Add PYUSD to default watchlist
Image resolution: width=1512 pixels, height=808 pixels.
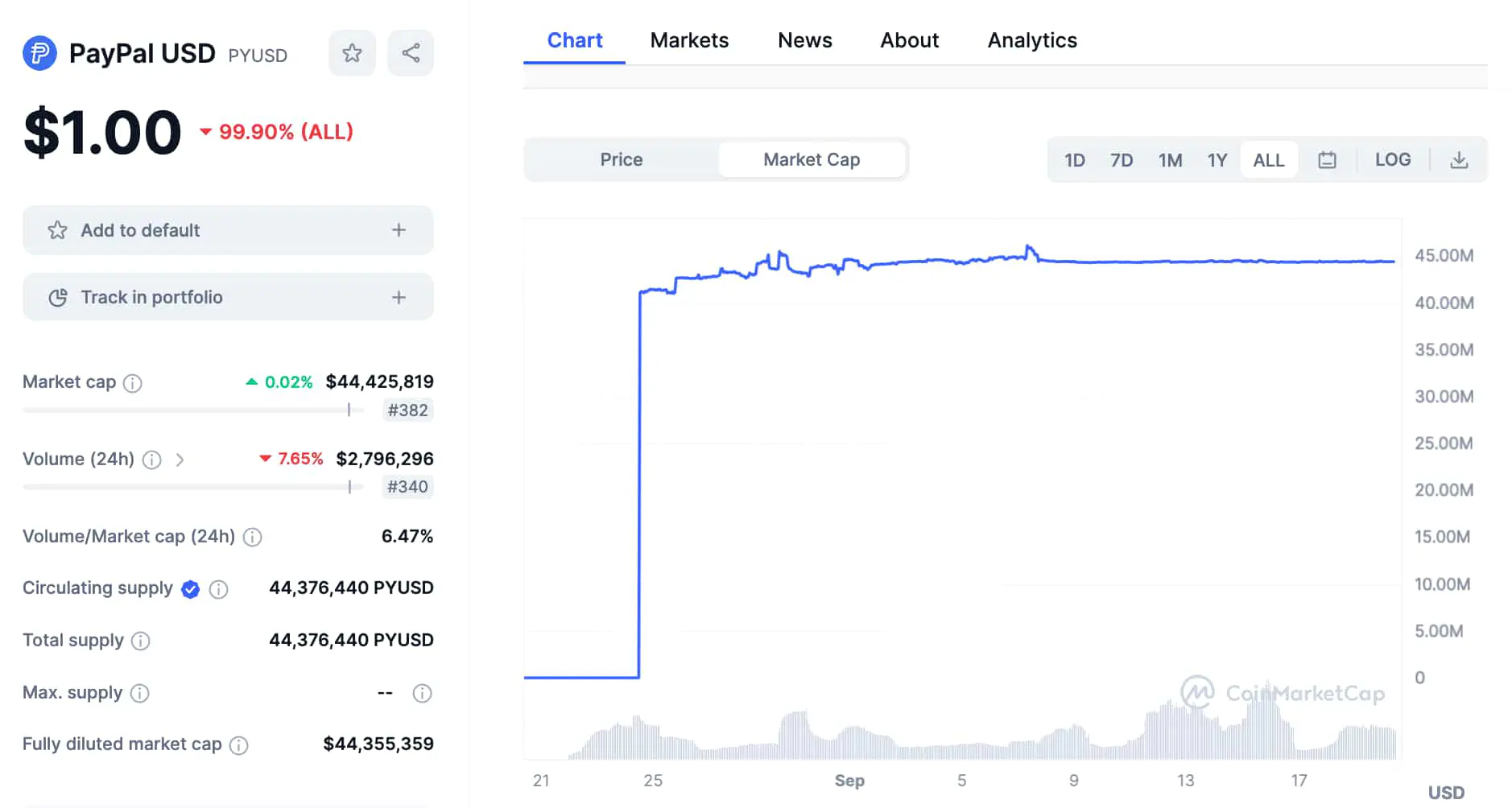coord(228,230)
